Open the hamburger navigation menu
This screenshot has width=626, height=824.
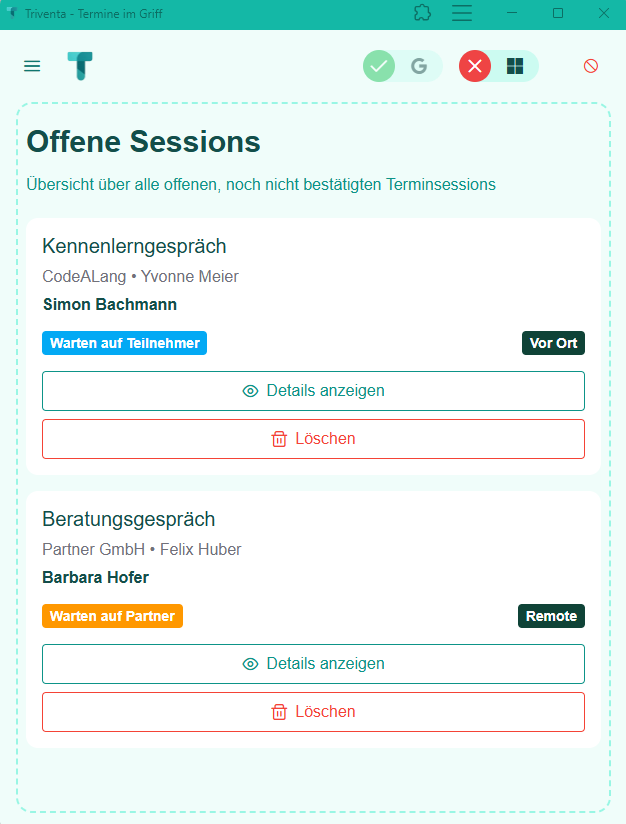pyautogui.click(x=32, y=66)
